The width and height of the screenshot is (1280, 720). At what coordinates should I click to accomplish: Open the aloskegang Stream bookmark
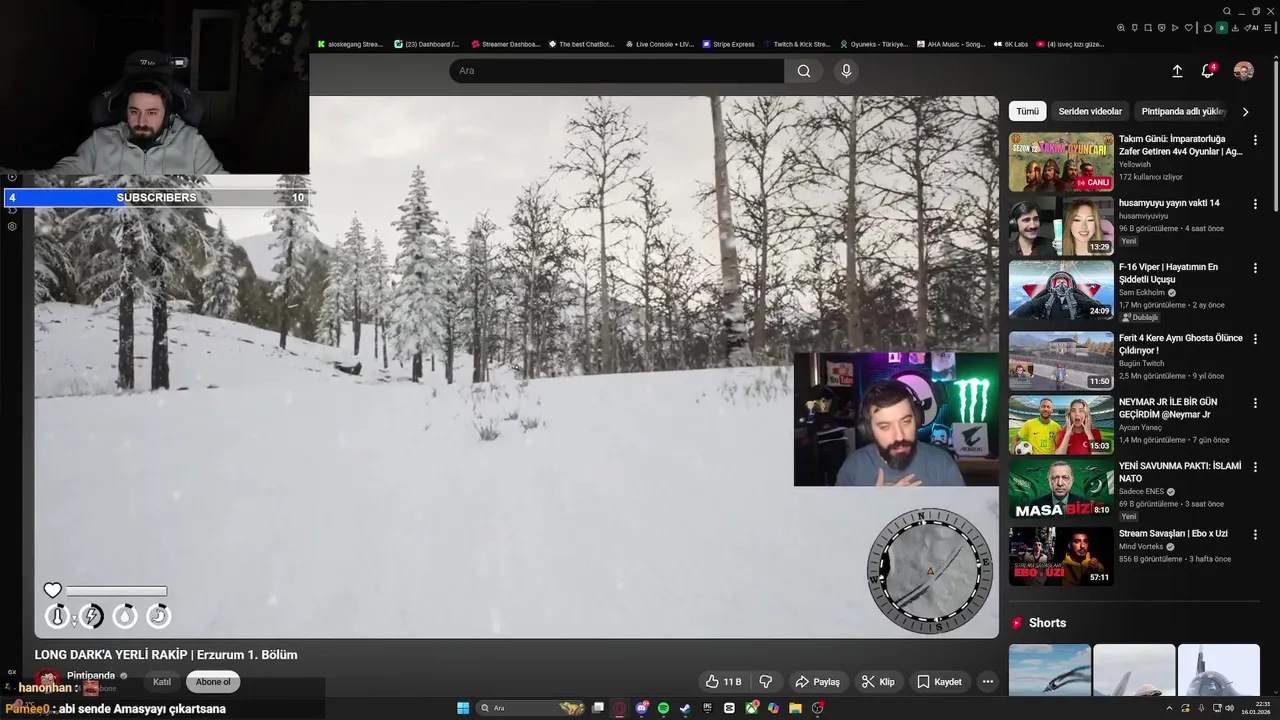point(351,44)
